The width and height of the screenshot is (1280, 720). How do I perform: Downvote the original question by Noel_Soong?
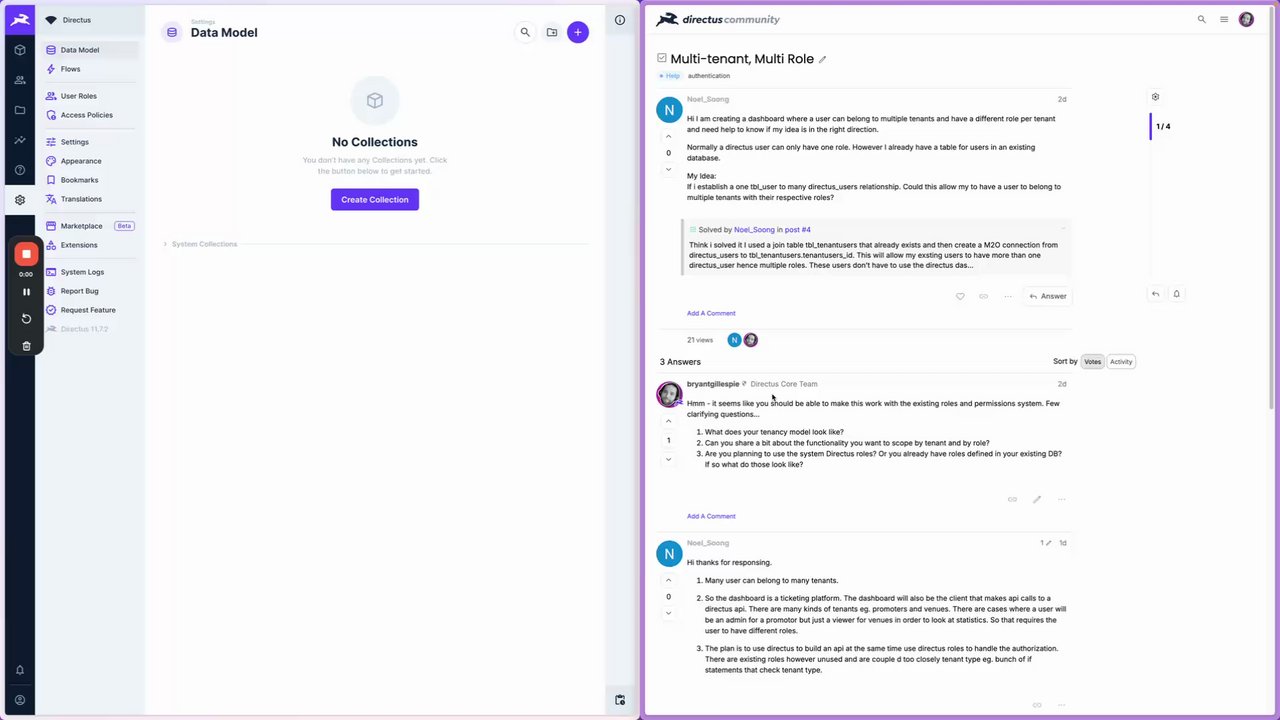click(669, 169)
